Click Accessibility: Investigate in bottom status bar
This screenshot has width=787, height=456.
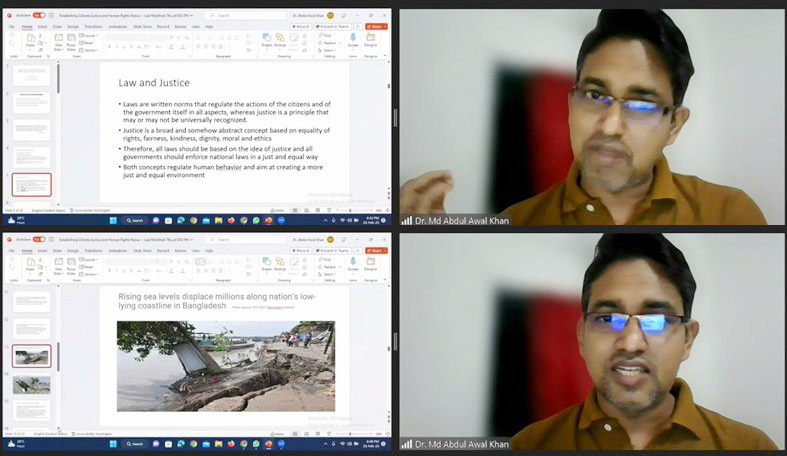91,434
